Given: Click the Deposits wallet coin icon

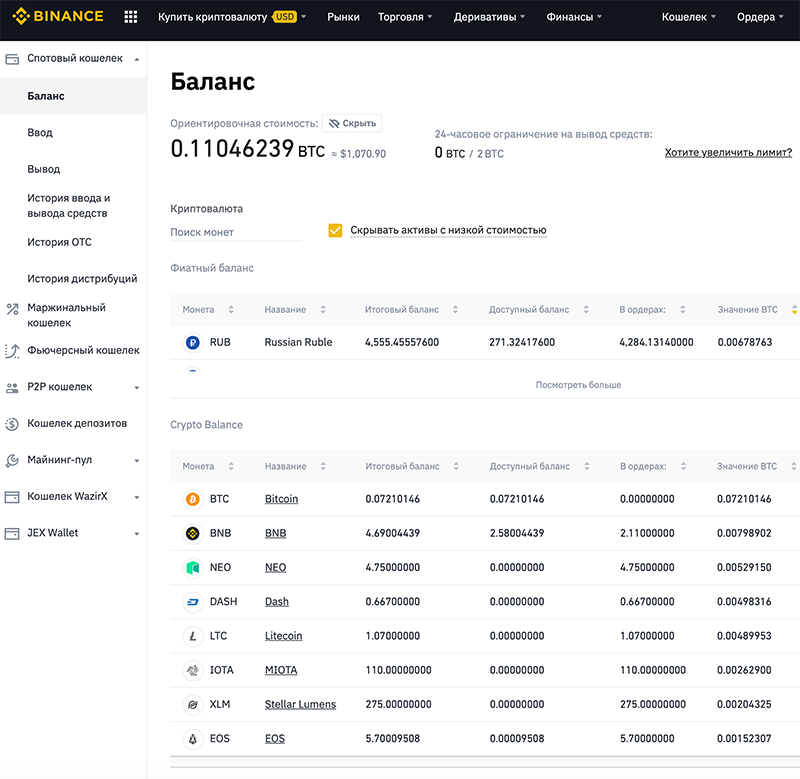Looking at the screenshot, I should 12,424.
